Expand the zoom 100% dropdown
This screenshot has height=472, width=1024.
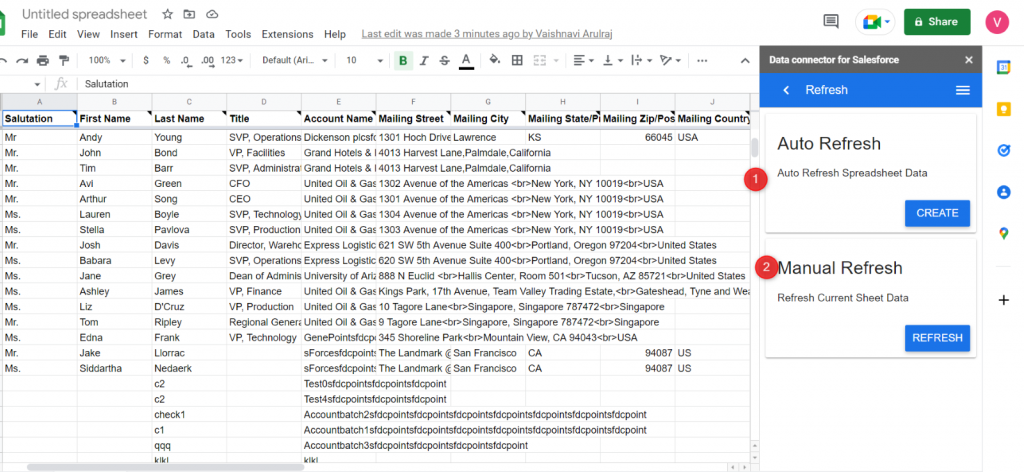107,60
